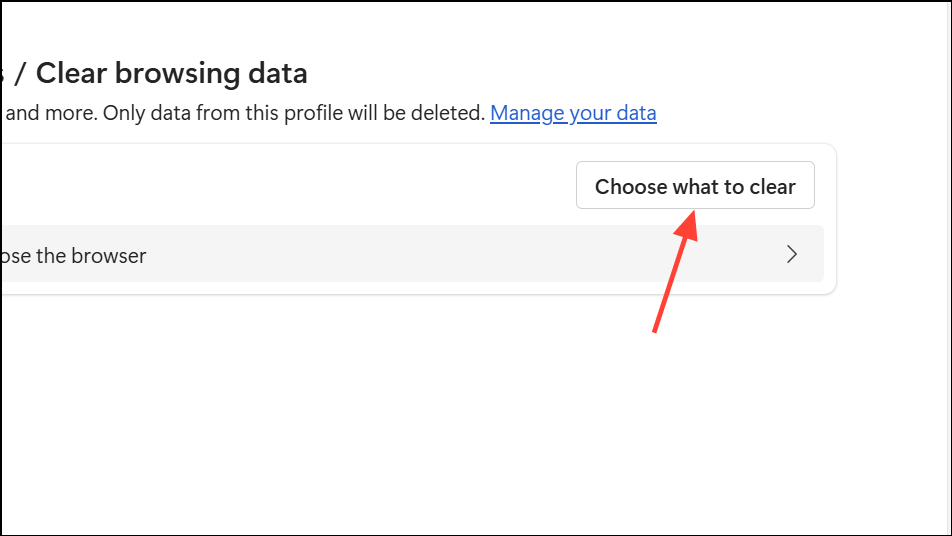Image resolution: width=952 pixels, height=536 pixels.
Task: Click the word 'browsing' in the page title
Action: pos(180,73)
